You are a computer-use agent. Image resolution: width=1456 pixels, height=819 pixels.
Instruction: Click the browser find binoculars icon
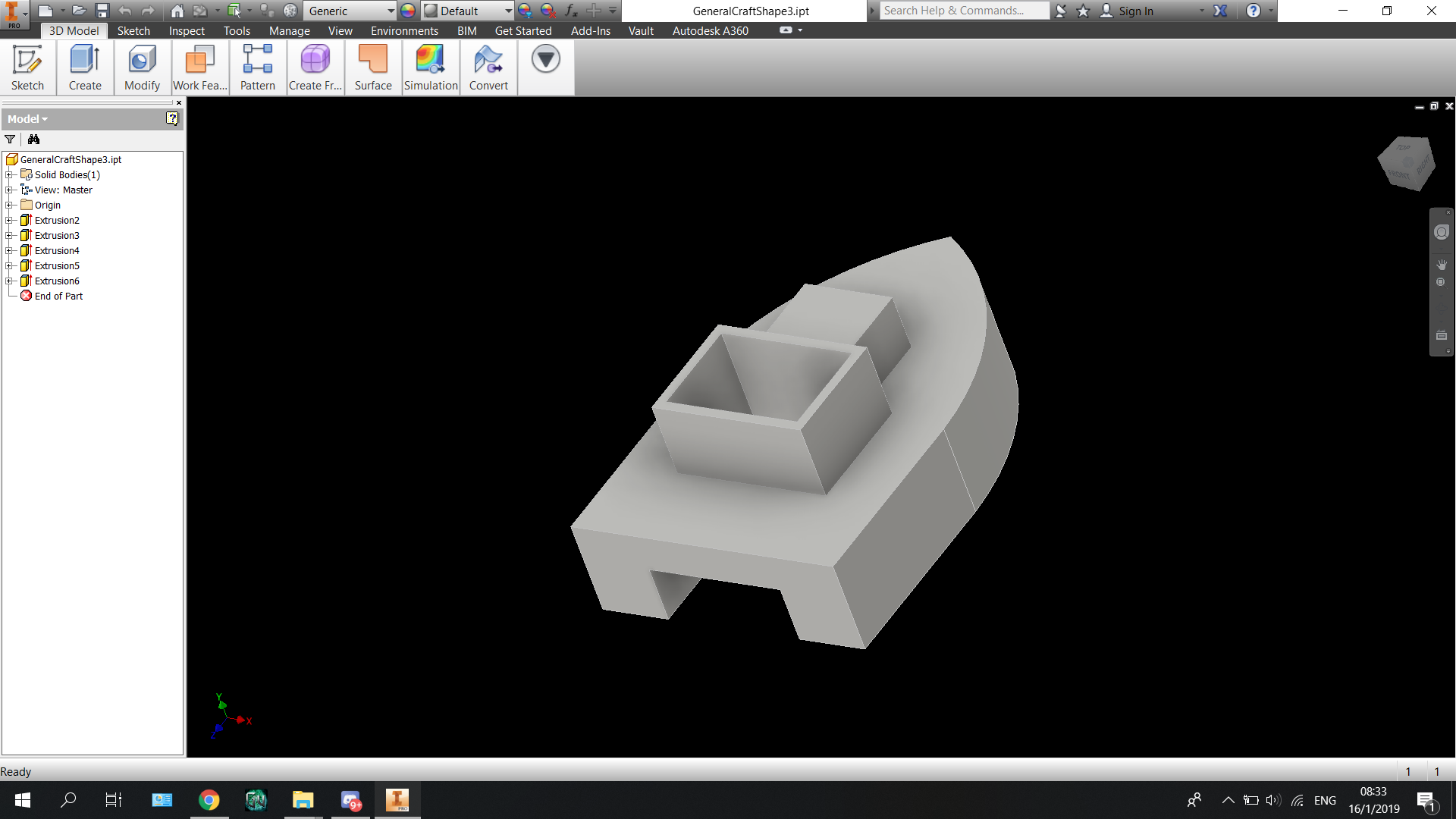pos(33,140)
